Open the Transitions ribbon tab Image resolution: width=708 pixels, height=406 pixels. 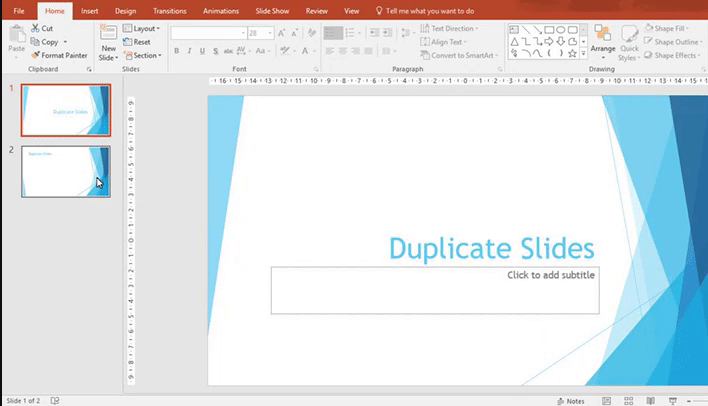(x=168, y=10)
